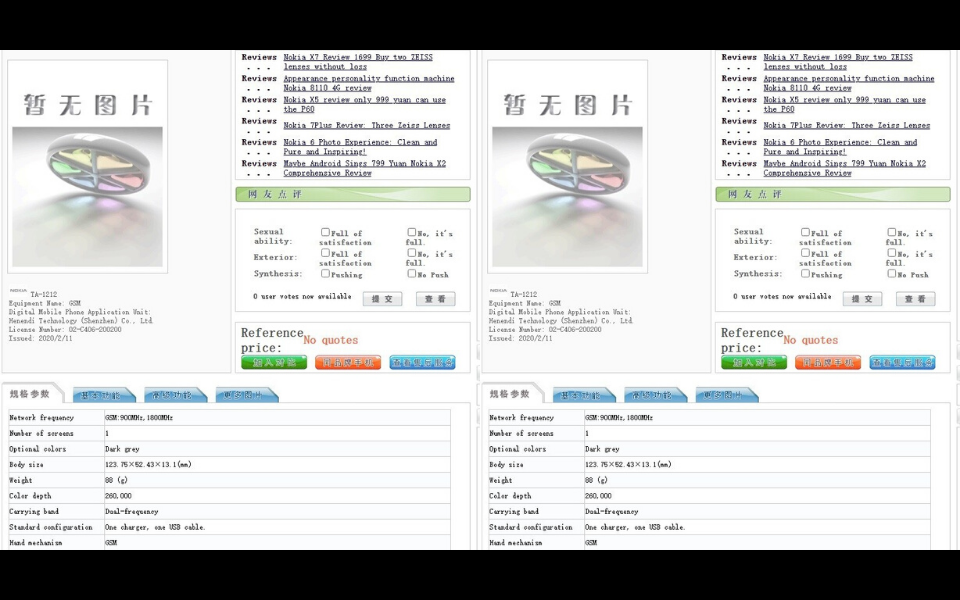Tick the Synthesis 'Pushing' box in right copy
Screen dimensions: 960x600
[x=805, y=274]
